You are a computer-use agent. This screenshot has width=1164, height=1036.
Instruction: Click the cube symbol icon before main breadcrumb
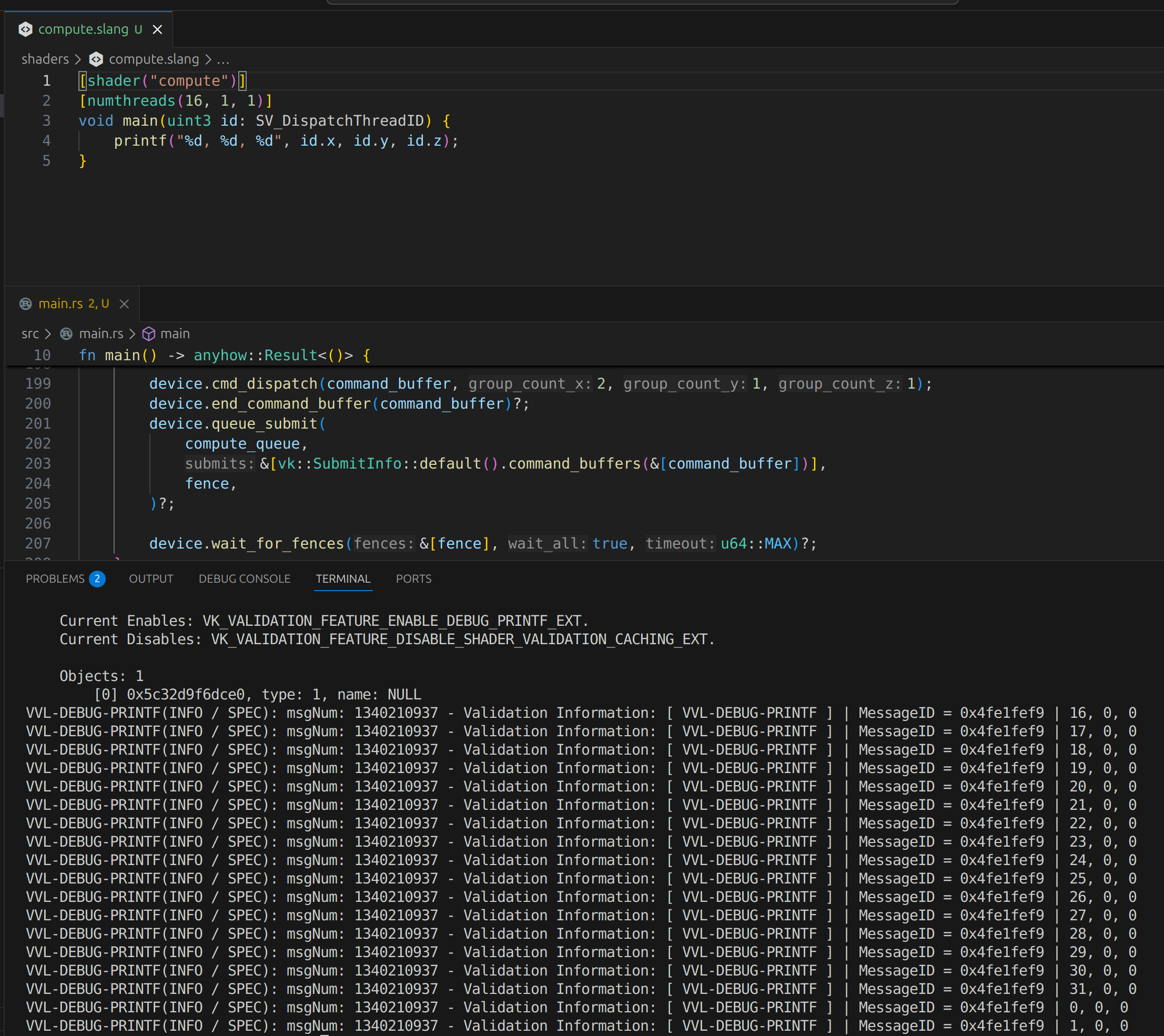click(x=149, y=333)
